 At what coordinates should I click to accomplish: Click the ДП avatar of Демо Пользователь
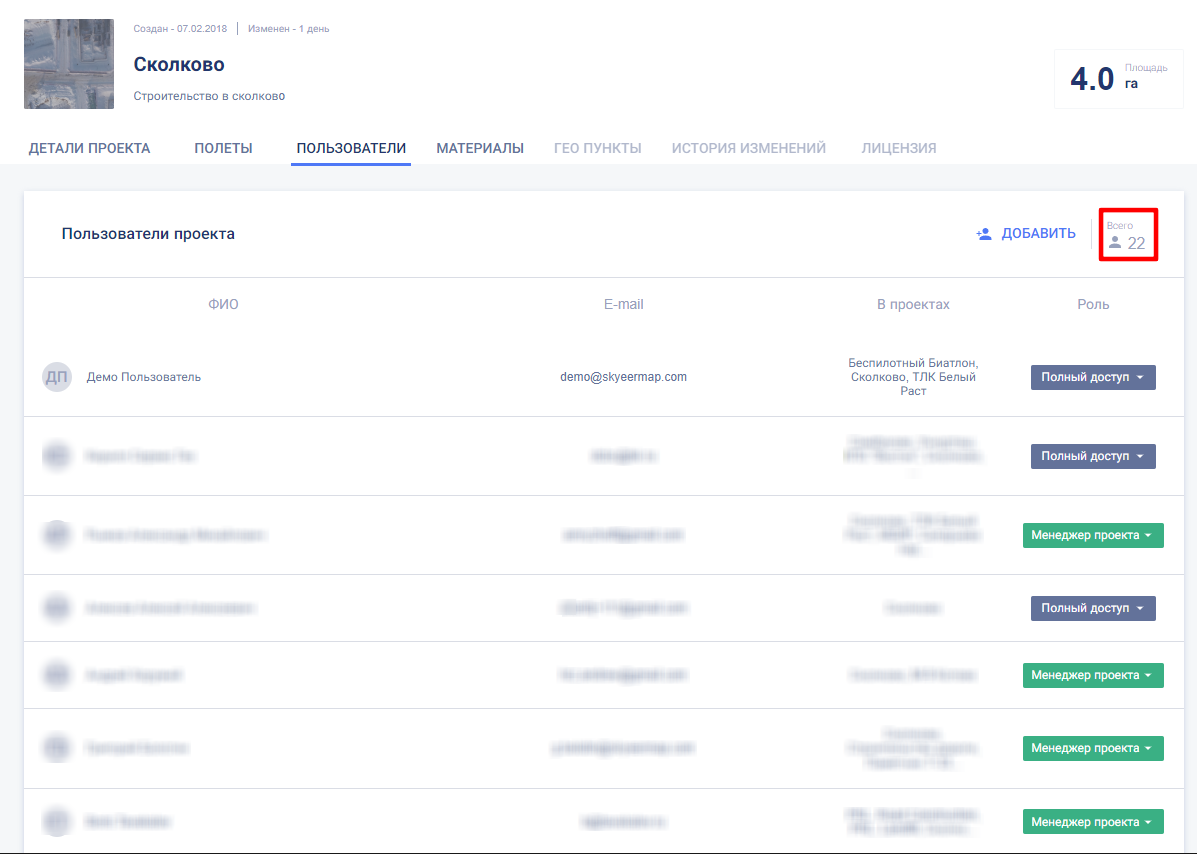point(57,377)
